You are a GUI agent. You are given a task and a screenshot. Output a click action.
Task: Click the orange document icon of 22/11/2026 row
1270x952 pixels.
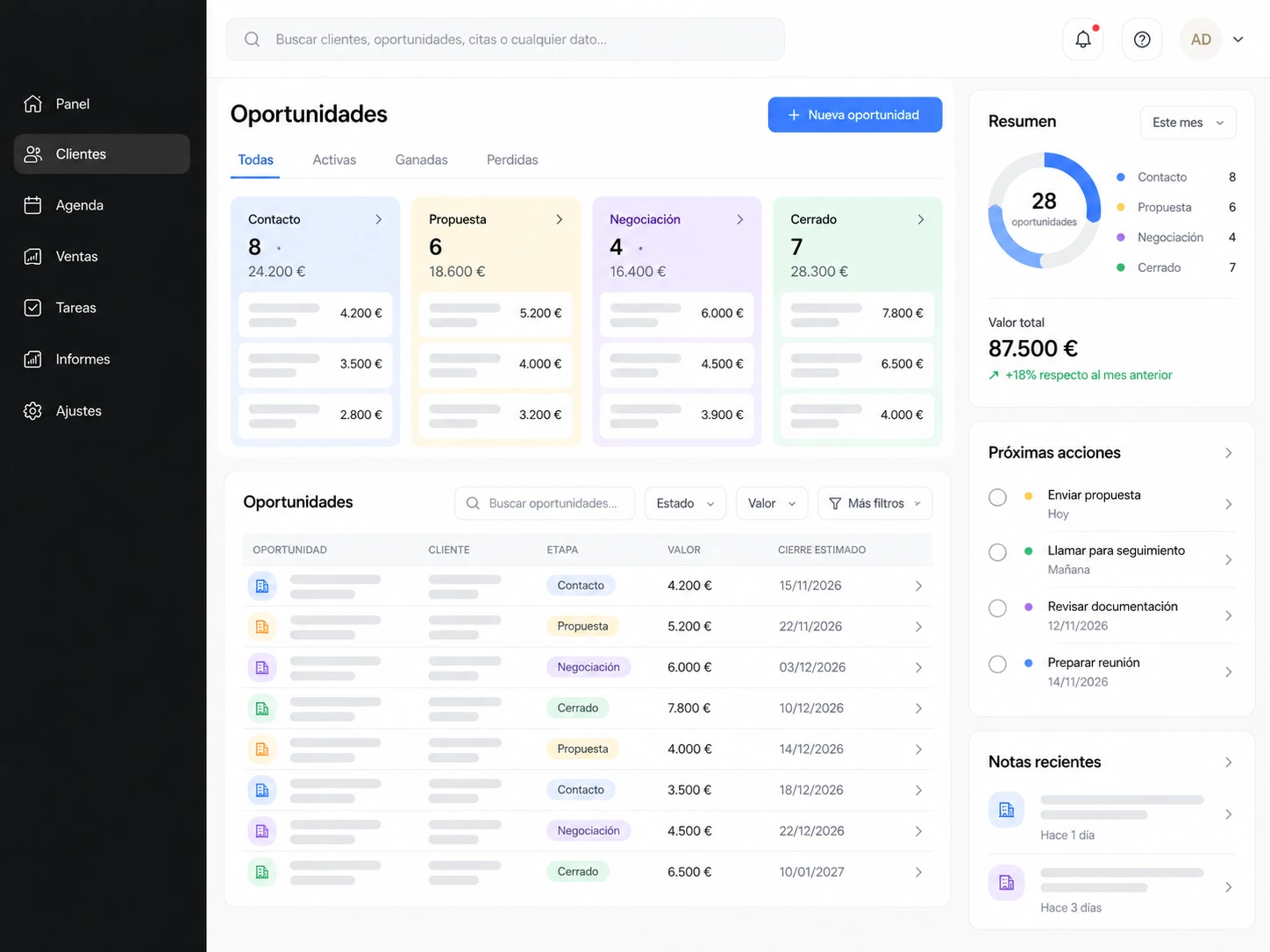pos(262,627)
